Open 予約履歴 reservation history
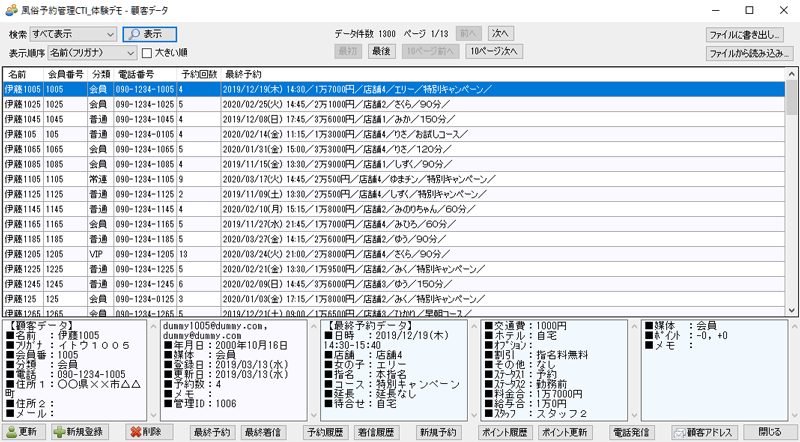The image size is (800, 442). tap(322, 432)
